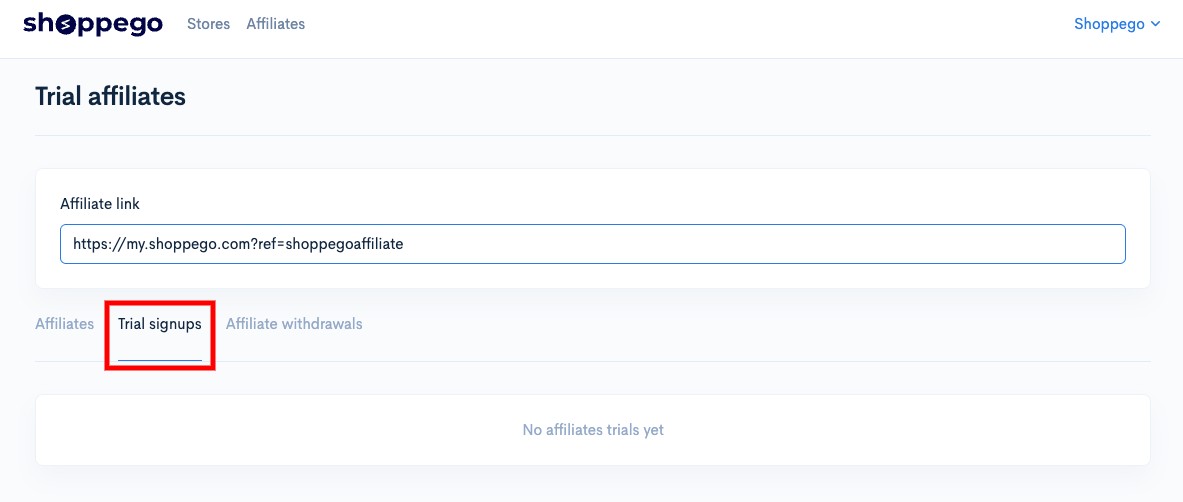Expand the chevron beside the Shoppego account name
Viewport: 1183px width, 502px height.
coord(1155,25)
